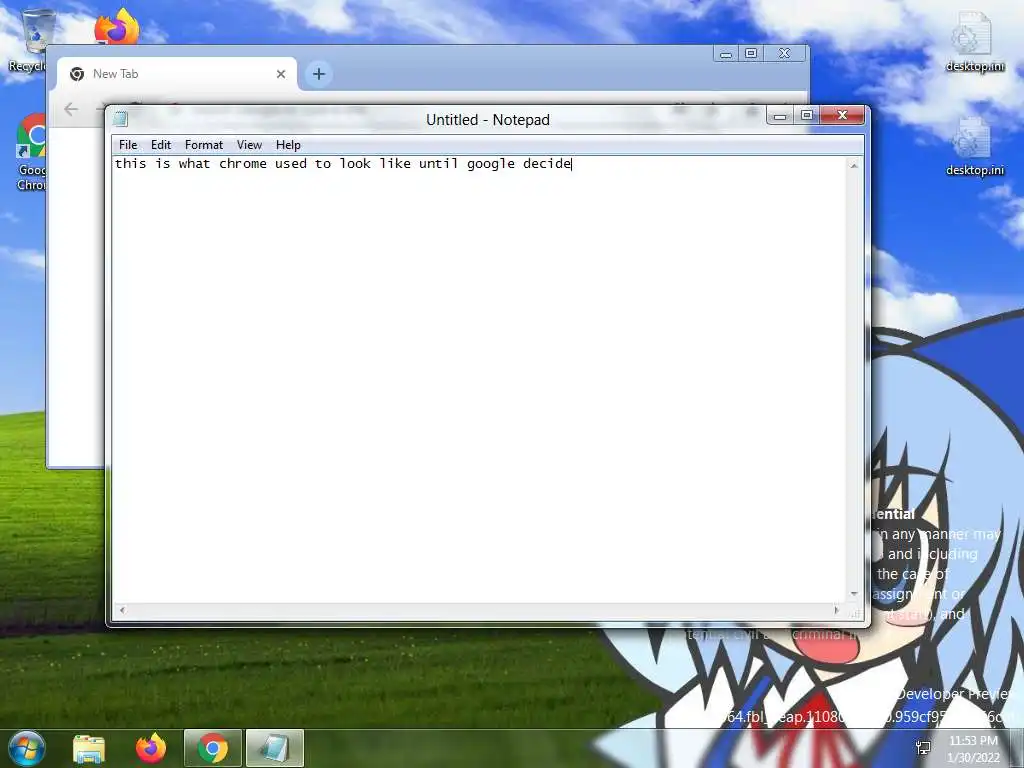This screenshot has height=768, width=1024.
Task: Minimize the Chrome window
Action: pos(726,54)
